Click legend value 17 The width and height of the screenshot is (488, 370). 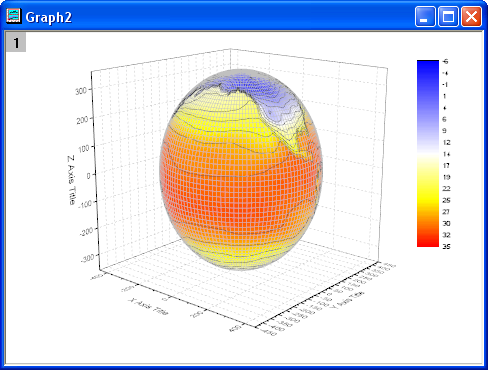446,165
